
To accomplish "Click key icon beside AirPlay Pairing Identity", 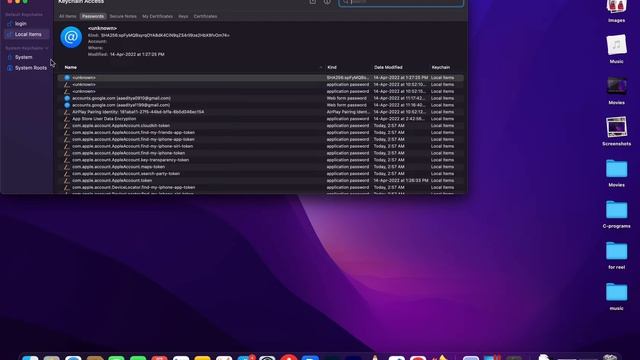I will point(67,112).
